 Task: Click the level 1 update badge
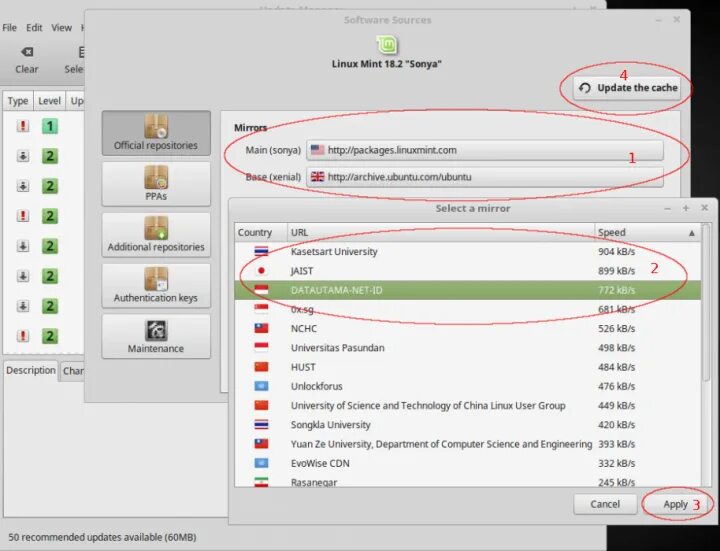coord(50,126)
